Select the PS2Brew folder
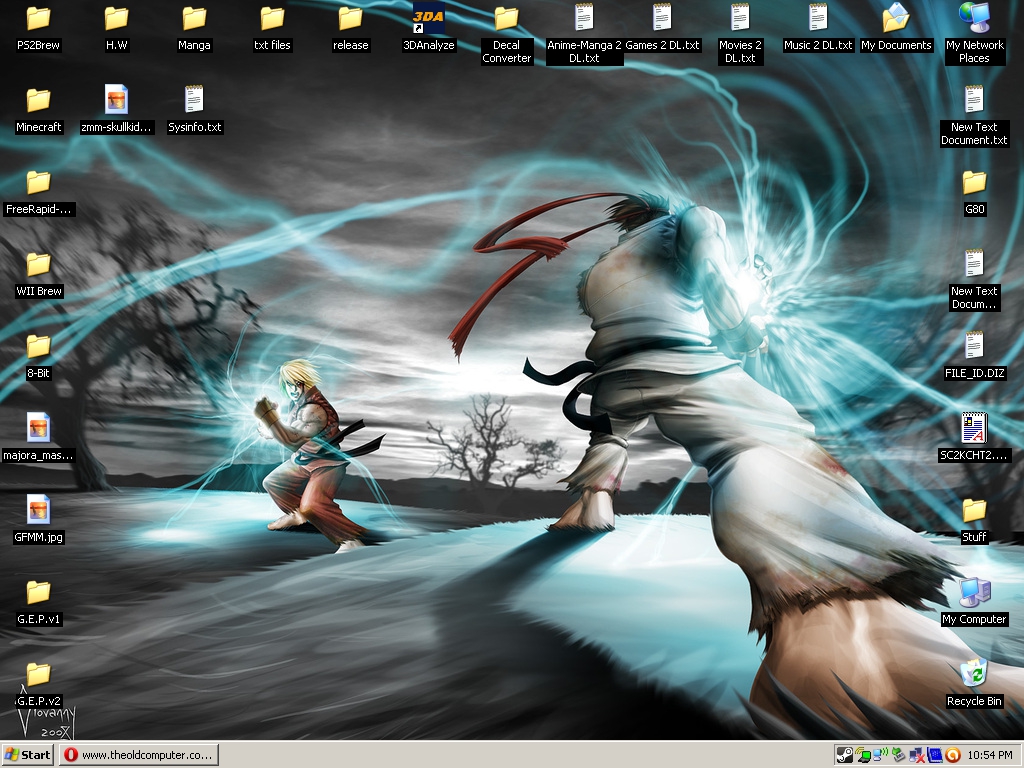This screenshot has width=1024, height=768. (38, 18)
